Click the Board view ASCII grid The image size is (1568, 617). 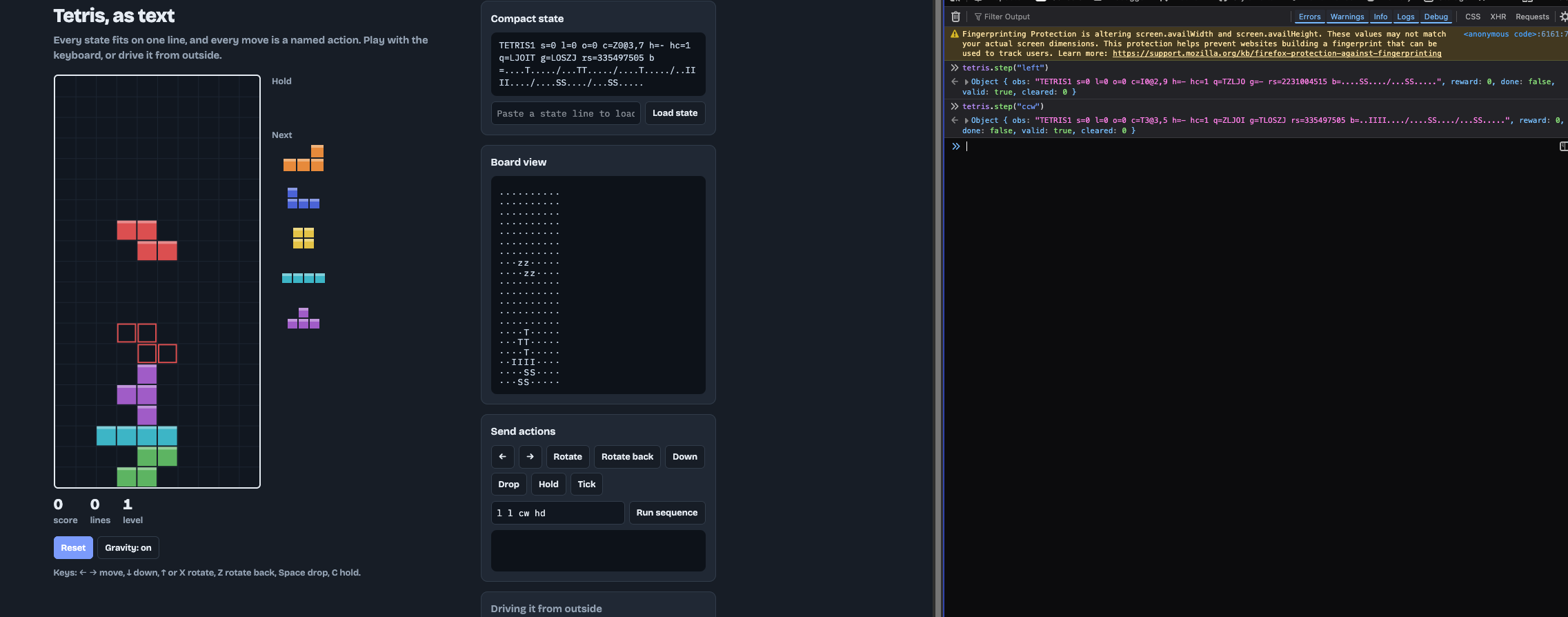point(598,285)
